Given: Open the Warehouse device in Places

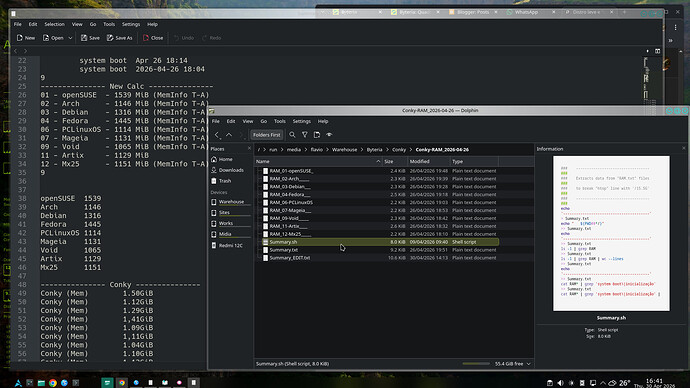Looking at the screenshot, I should tap(230, 202).
